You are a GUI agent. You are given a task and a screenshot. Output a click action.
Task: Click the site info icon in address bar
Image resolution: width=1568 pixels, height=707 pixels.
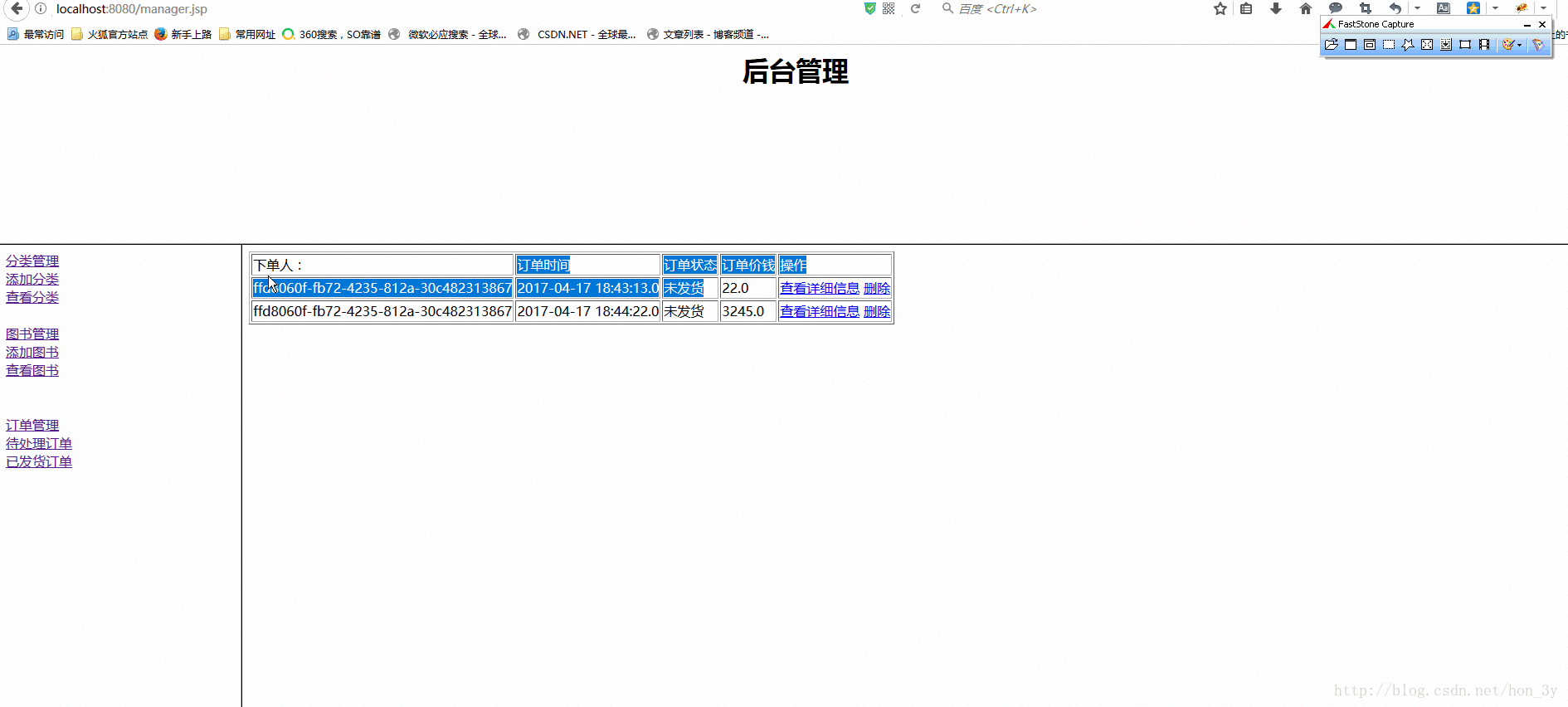coord(41,8)
